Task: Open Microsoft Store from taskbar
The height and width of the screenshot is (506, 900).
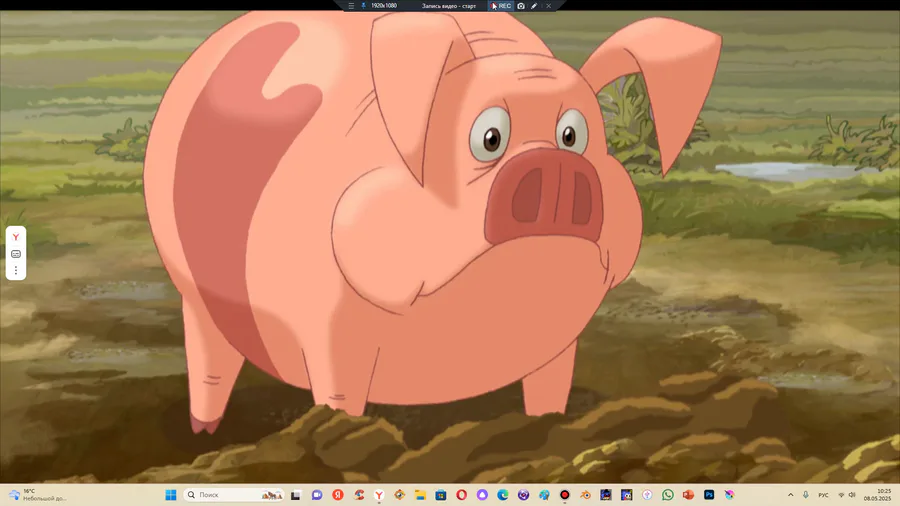Action: (x=441, y=495)
